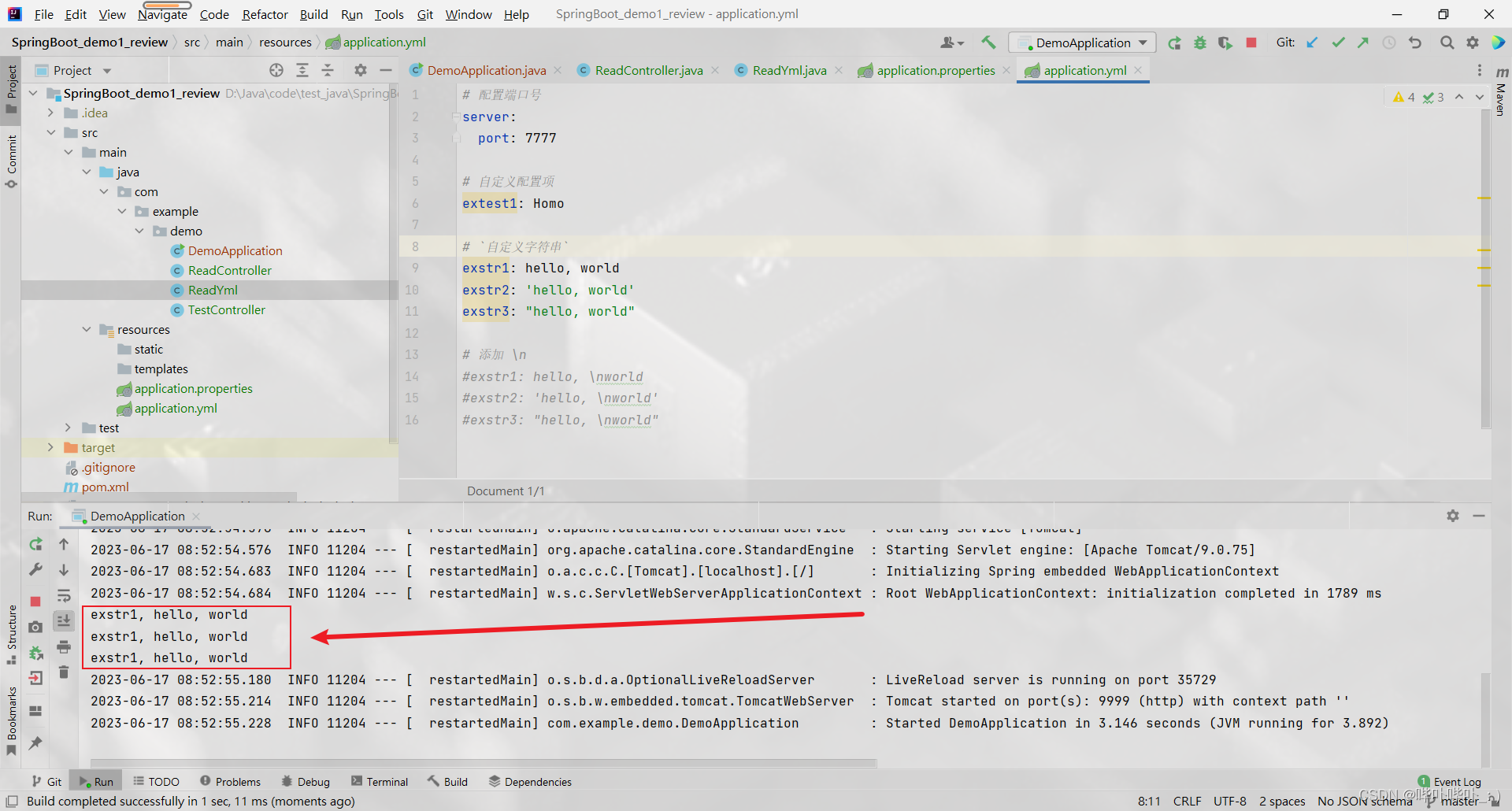Screen dimensions: 1512x811
Task: Click the rollback undo arrow icon
Action: 1415,43
